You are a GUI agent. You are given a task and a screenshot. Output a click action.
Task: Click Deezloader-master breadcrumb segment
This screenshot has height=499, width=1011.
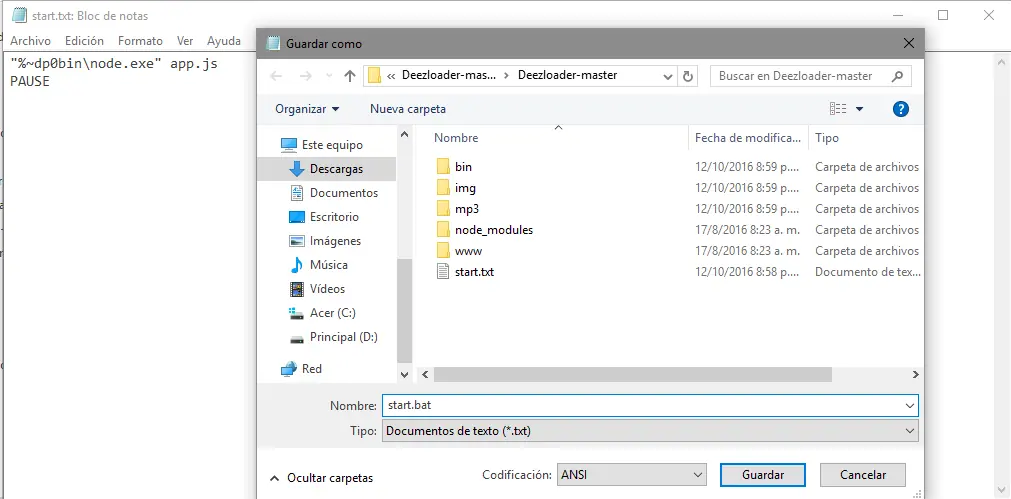[x=567, y=75]
